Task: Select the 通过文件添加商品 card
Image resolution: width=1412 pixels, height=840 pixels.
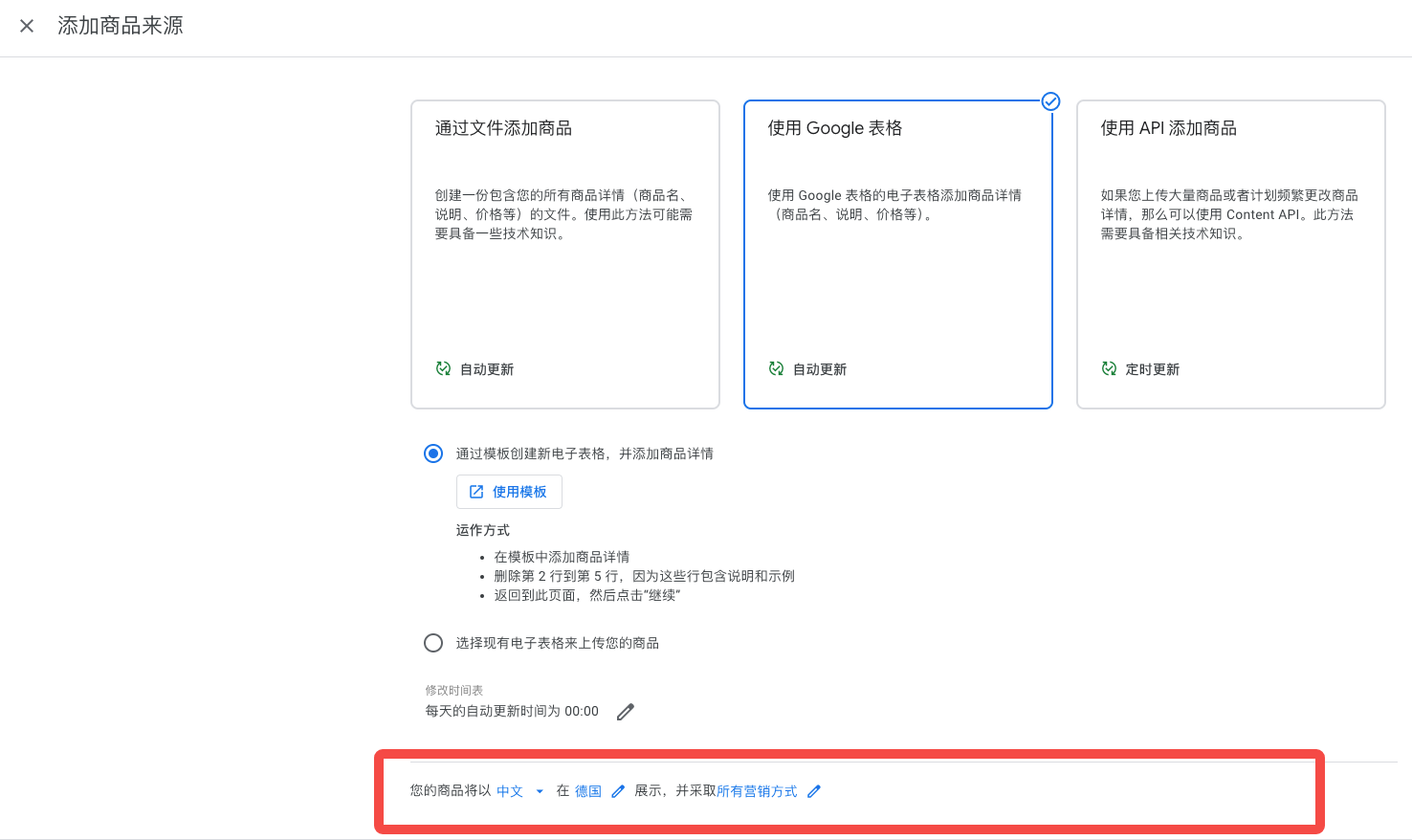Action: point(564,254)
